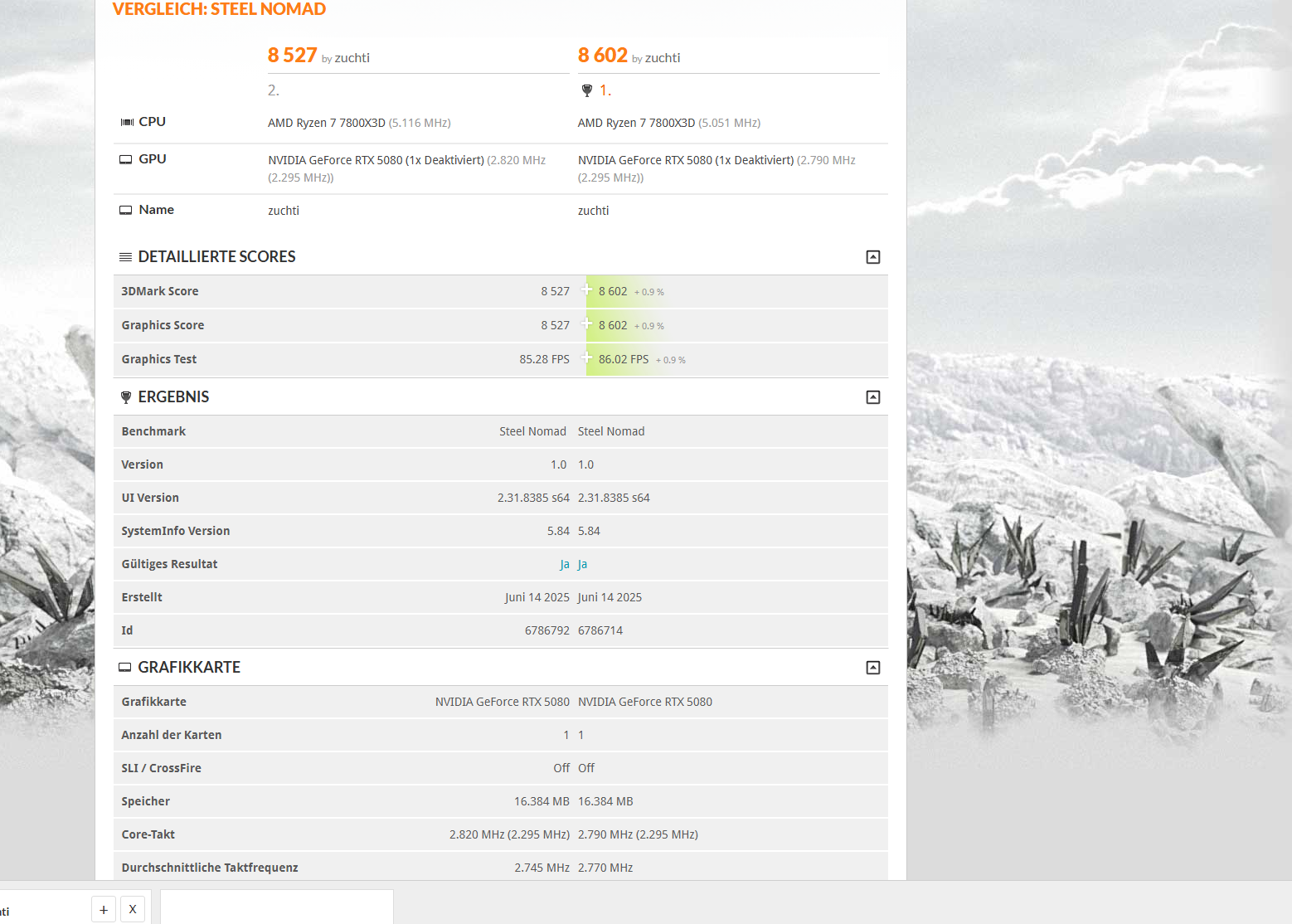
Task: Click the Vergleich: Steel Nomad heading
Action: tap(219, 9)
